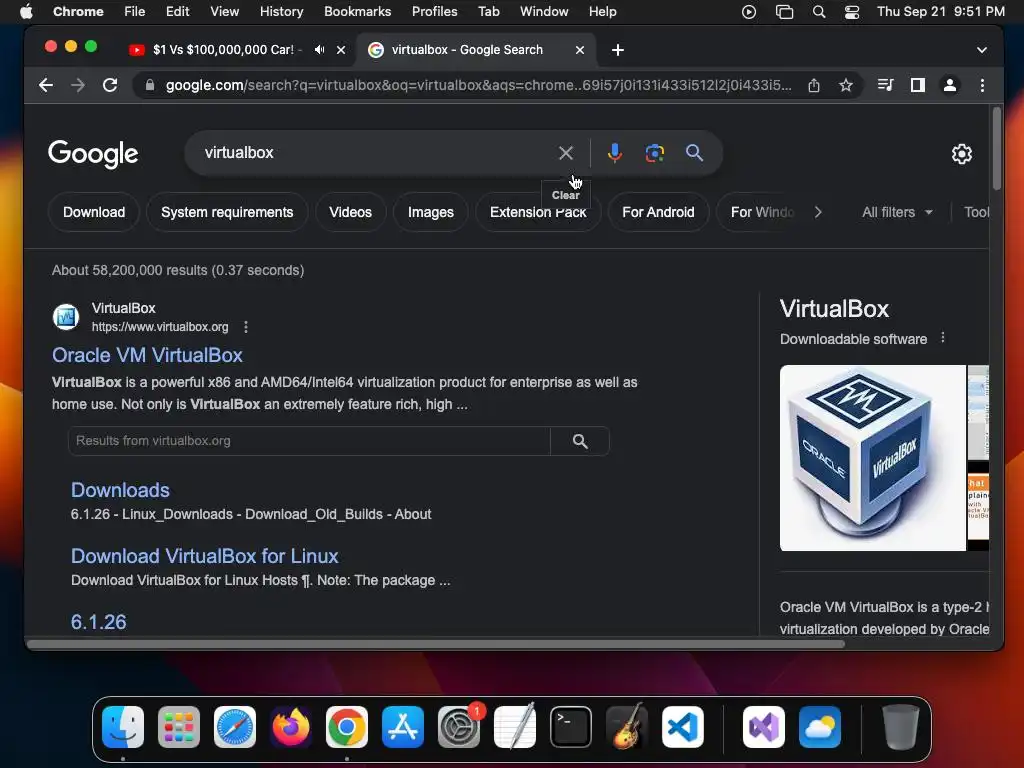Switch to Videos results
The image size is (1024, 768).
pos(350,212)
